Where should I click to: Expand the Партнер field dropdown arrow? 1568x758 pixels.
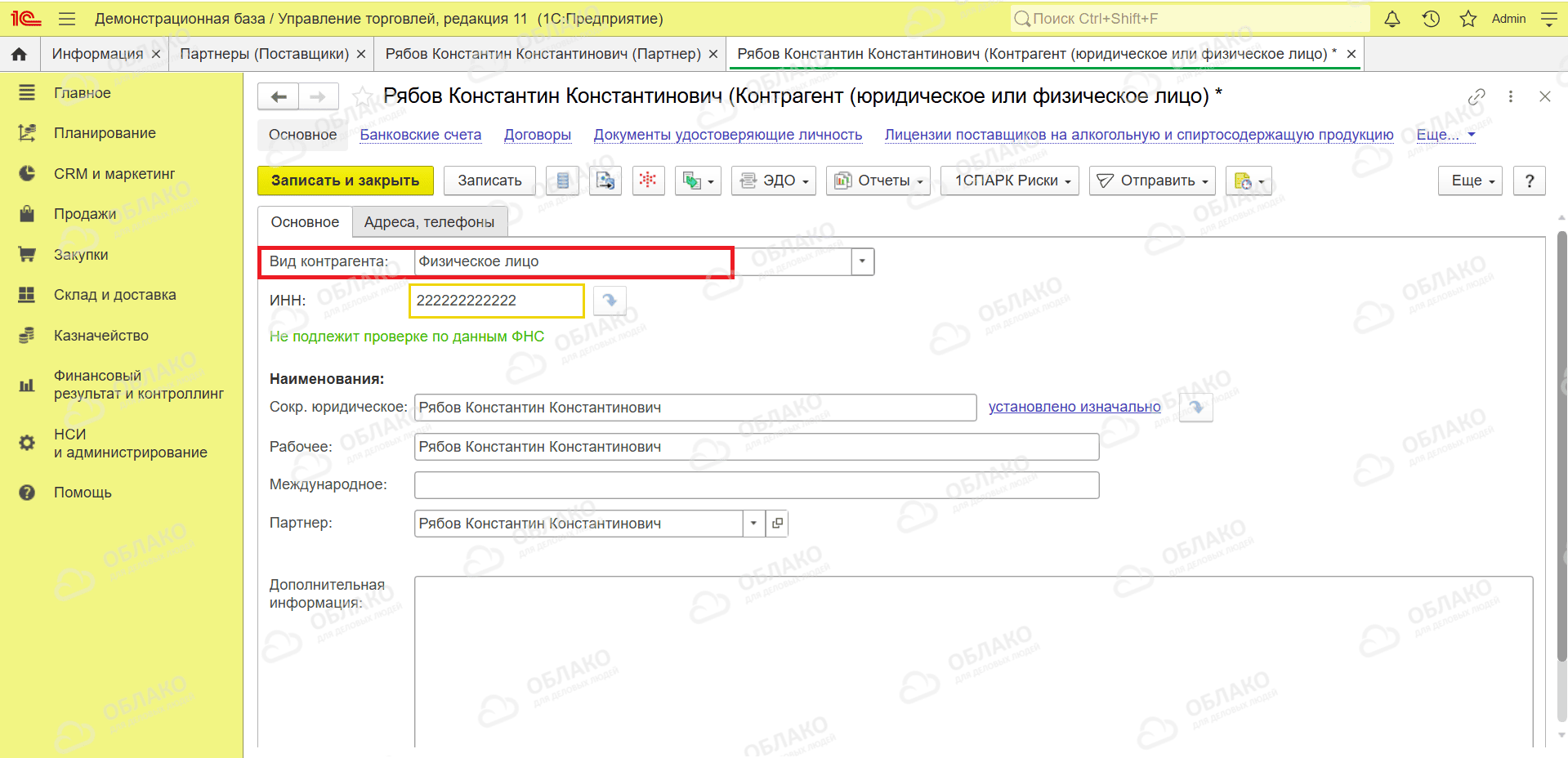[x=753, y=524]
